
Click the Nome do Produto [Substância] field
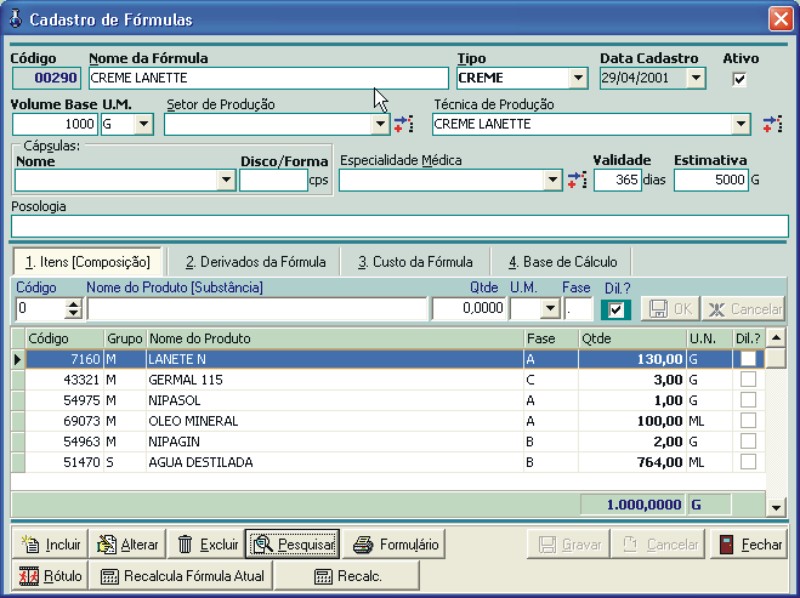258,309
